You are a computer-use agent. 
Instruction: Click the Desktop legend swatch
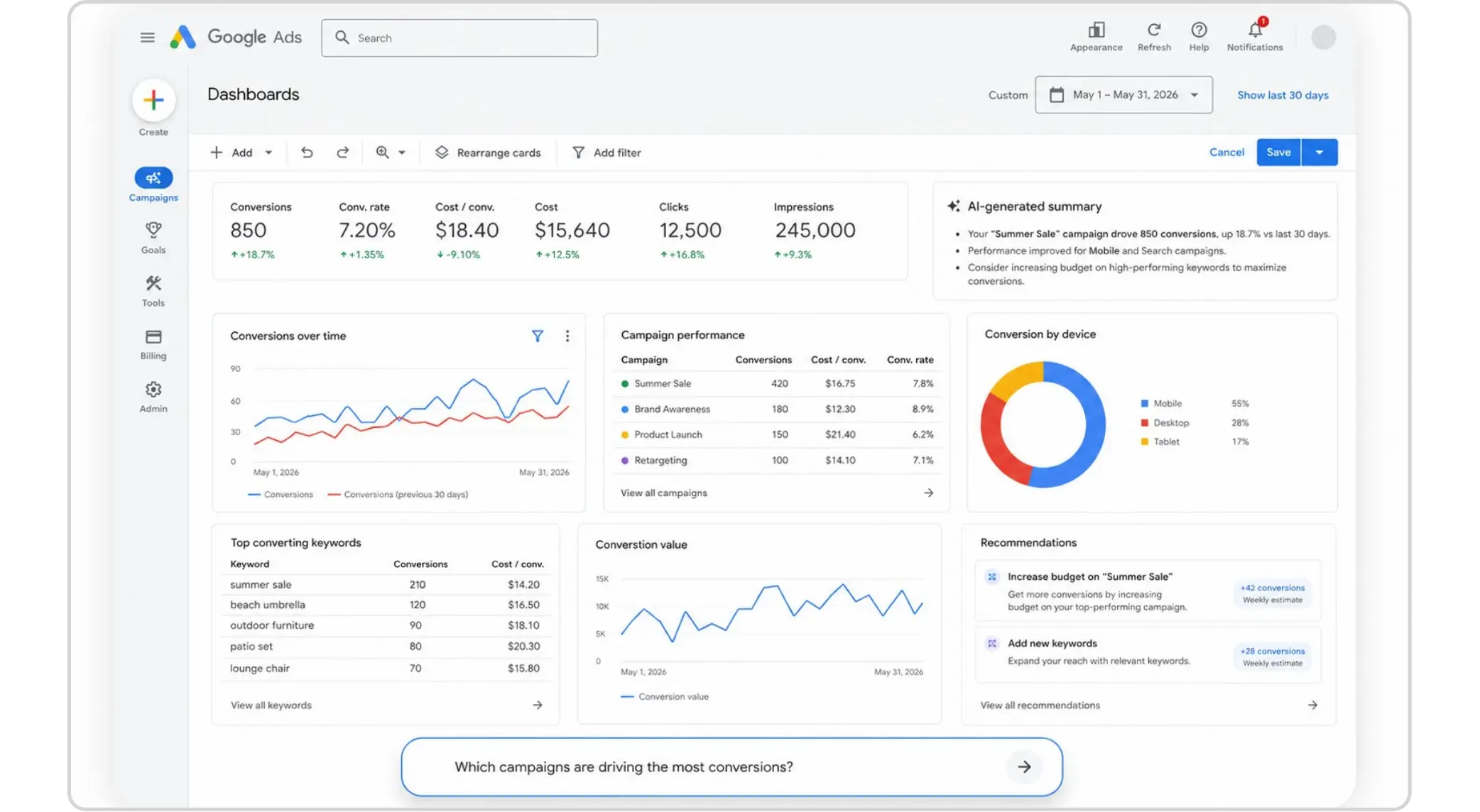click(1144, 422)
